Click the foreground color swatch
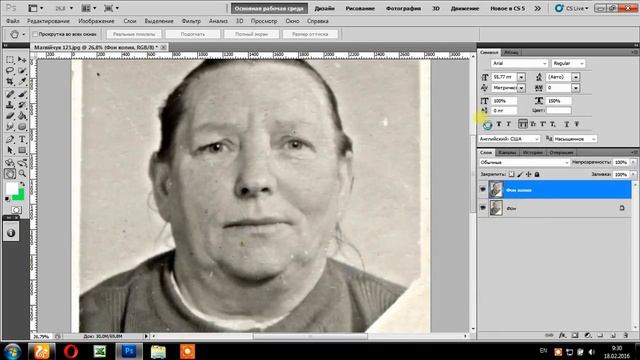Viewport: 640px width, 360px height. (12, 189)
